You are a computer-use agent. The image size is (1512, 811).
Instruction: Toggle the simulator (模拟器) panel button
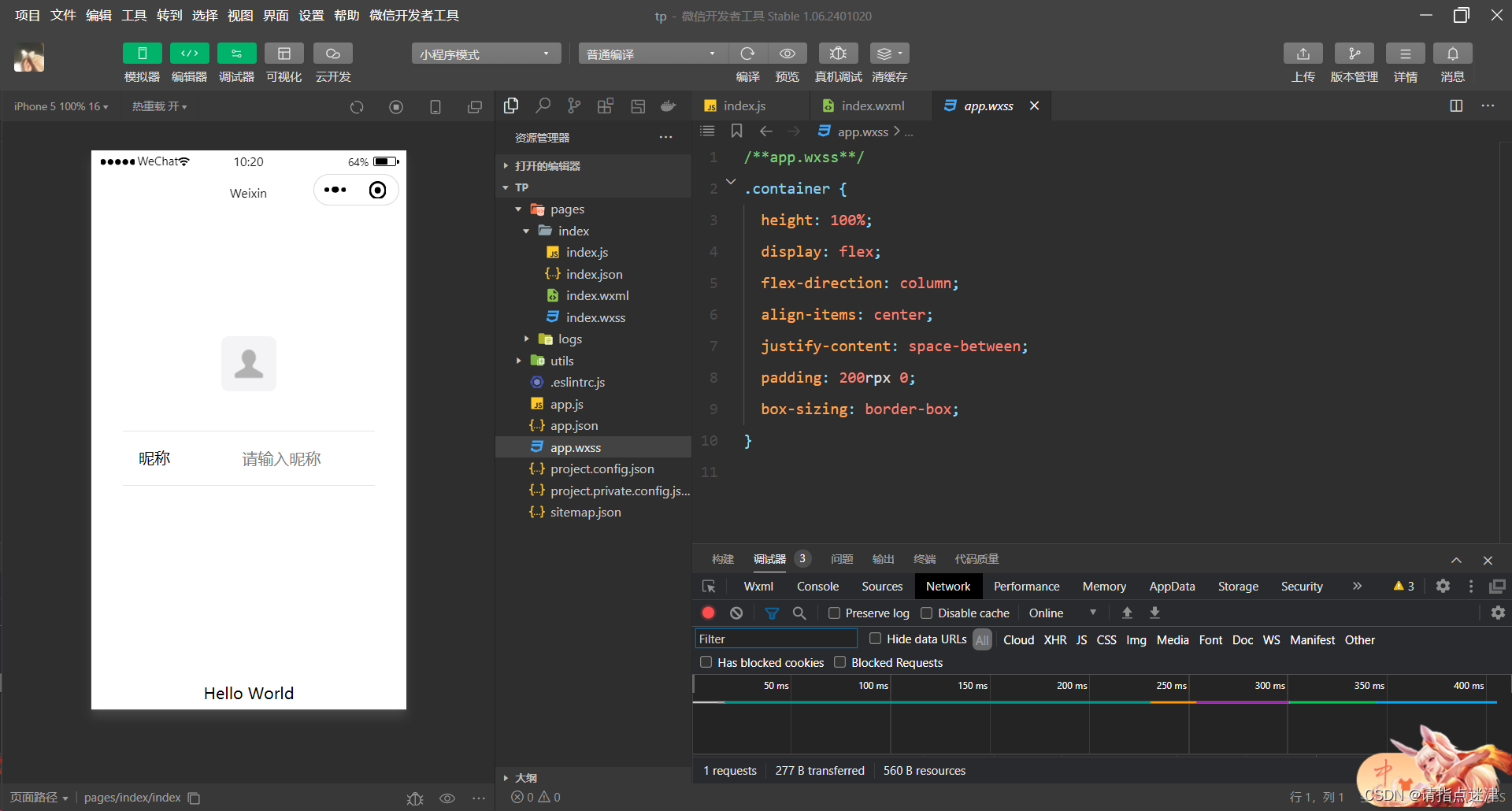143,54
